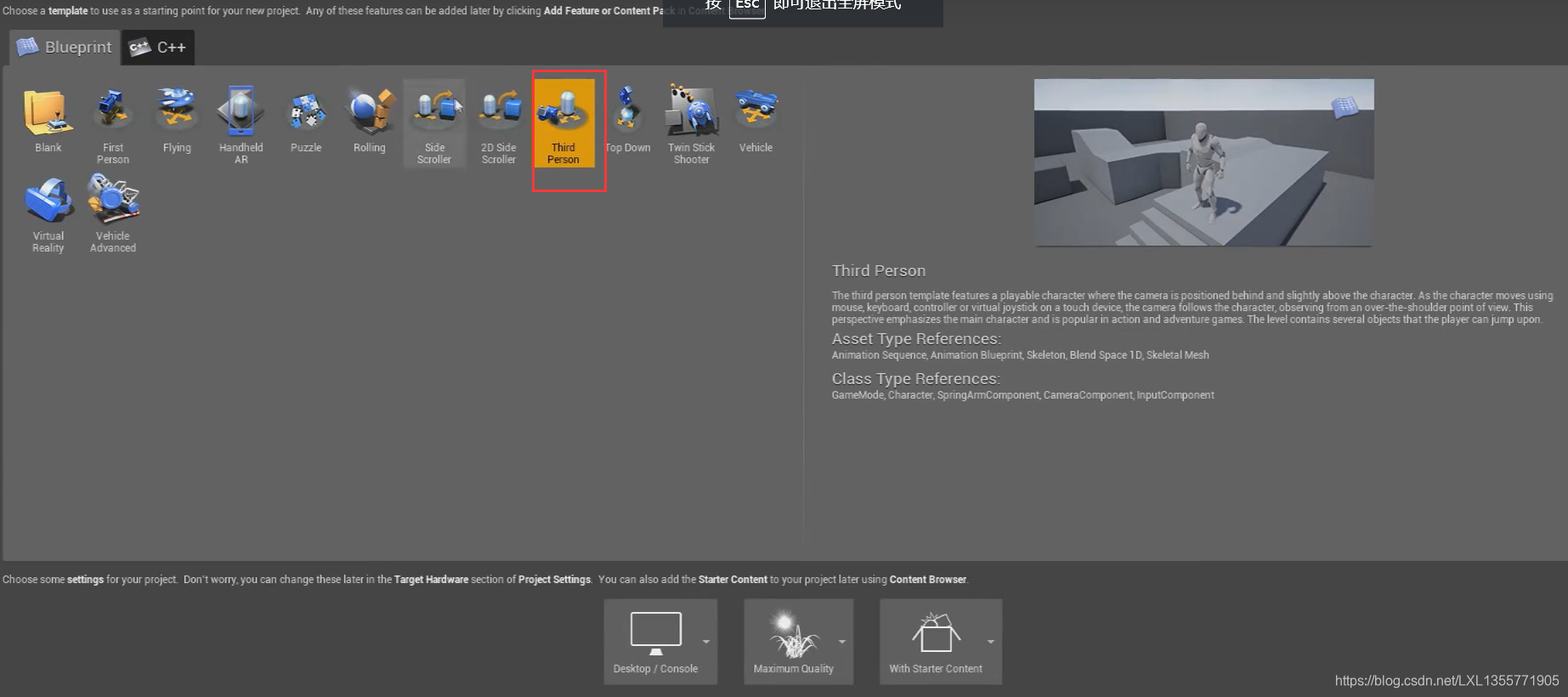The image size is (1568, 697).
Task: Click the Asset Type References heading
Action: (x=916, y=338)
